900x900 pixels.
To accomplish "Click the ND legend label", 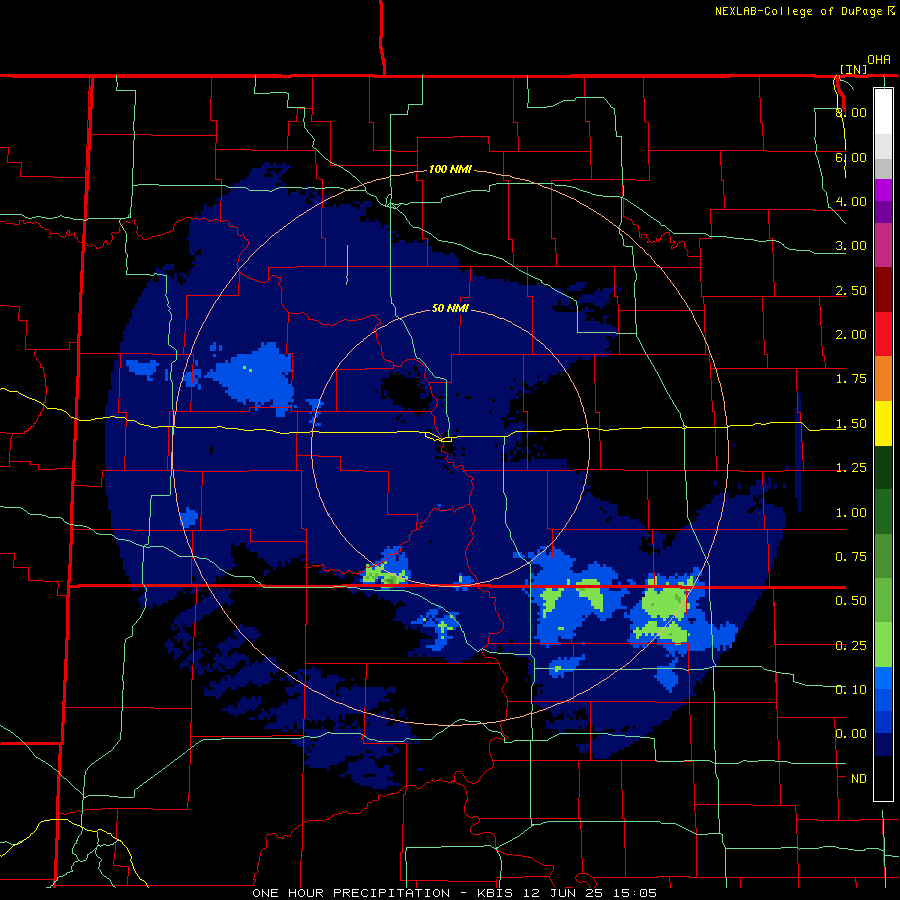I will coord(859,779).
